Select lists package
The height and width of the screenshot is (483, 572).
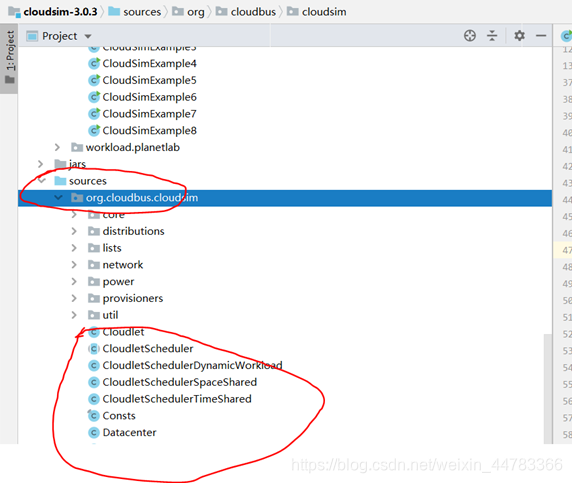coord(112,248)
